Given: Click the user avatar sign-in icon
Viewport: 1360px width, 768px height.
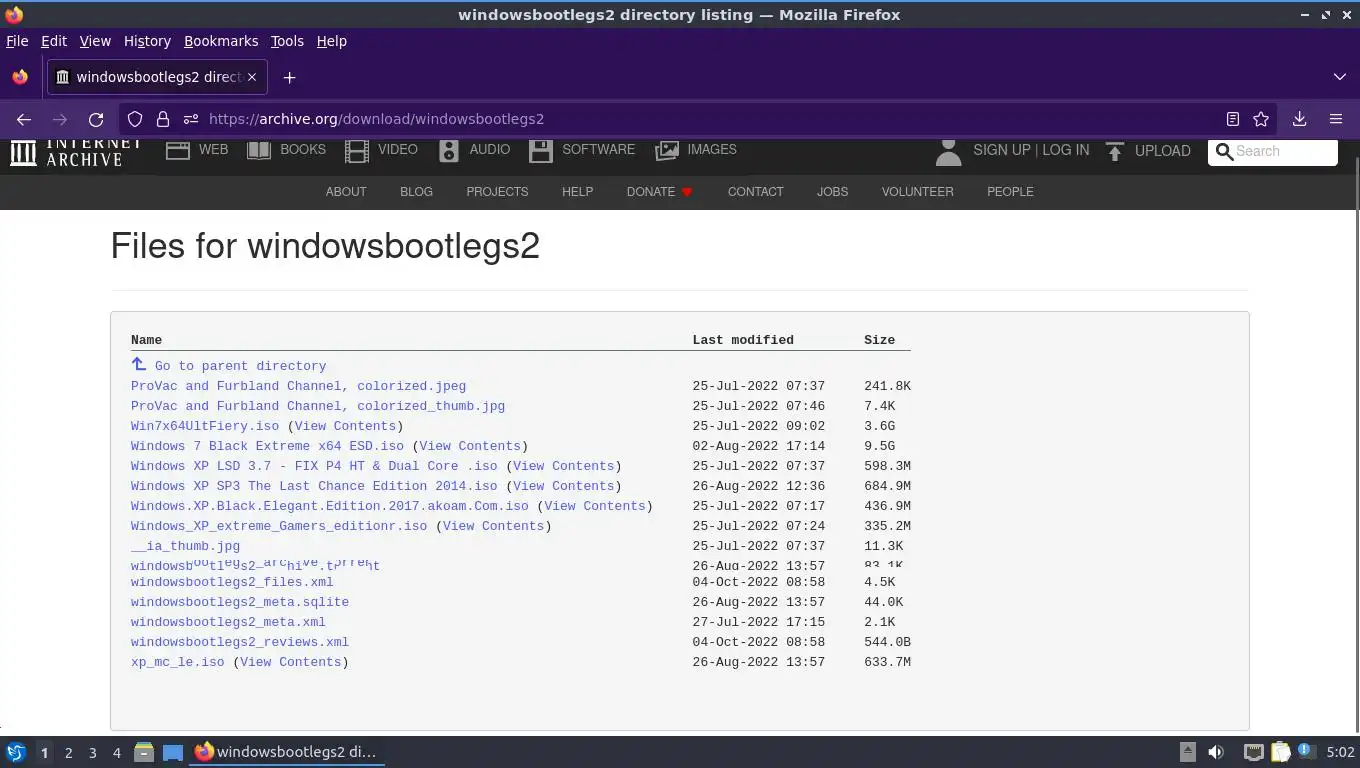Looking at the screenshot, I should tap(947, 151).
